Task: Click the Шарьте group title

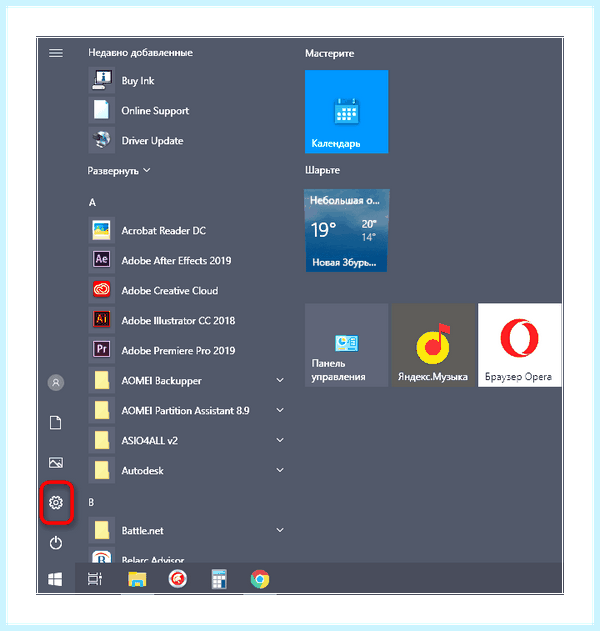Action: (x=322, y=170)
